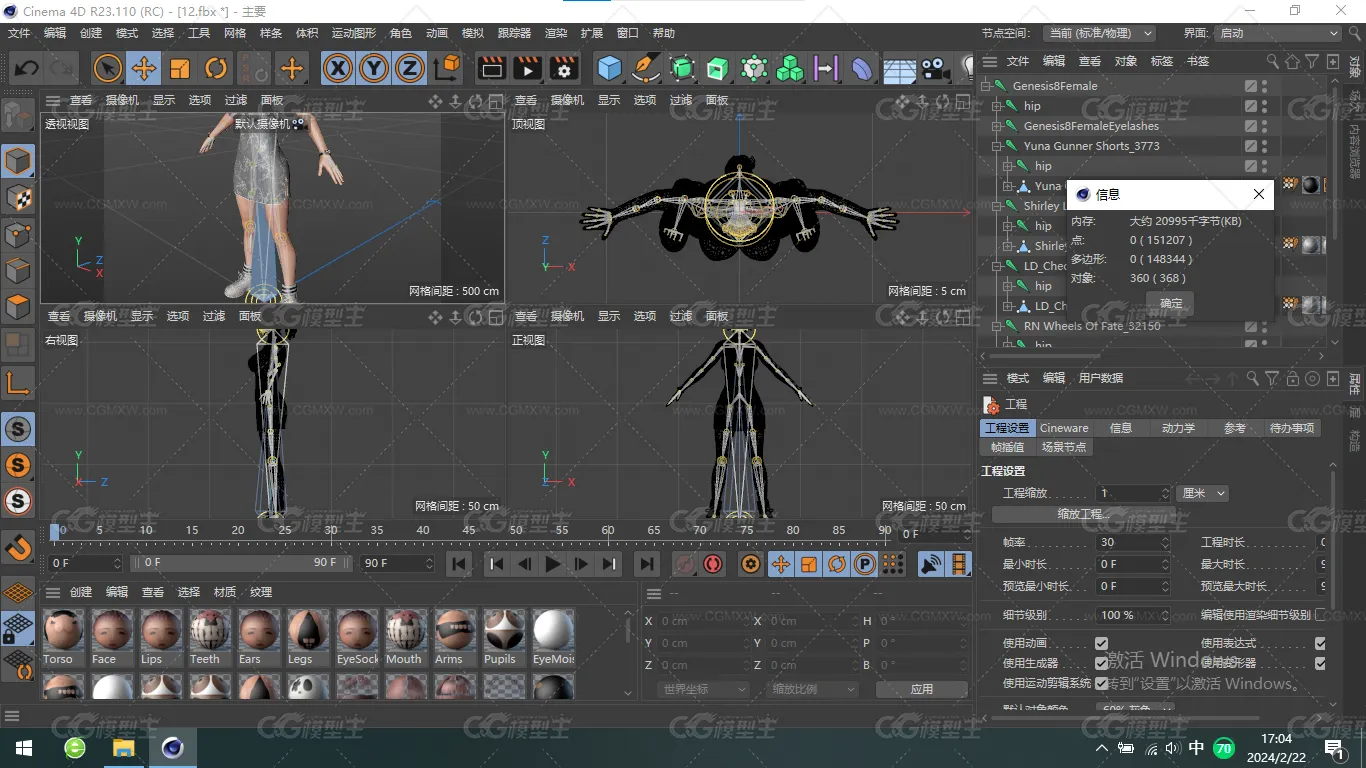Open the 节点空间 dropdown
Viewport: 1366px width, 768px height.
pyautogui.click(x=1099, y=33)
